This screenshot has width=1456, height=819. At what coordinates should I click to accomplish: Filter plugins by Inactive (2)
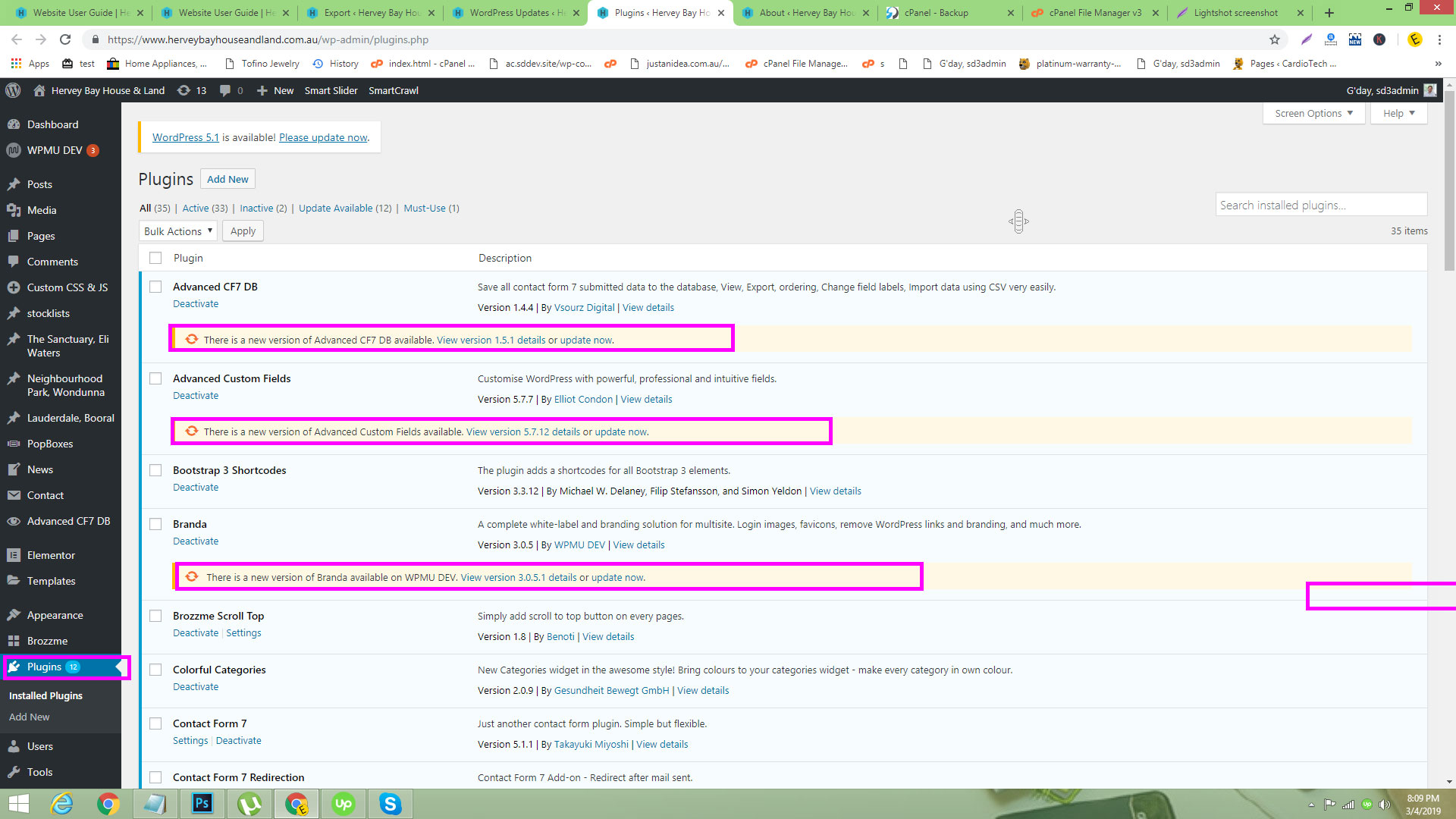pyautogui.click(x=263, y=208)
